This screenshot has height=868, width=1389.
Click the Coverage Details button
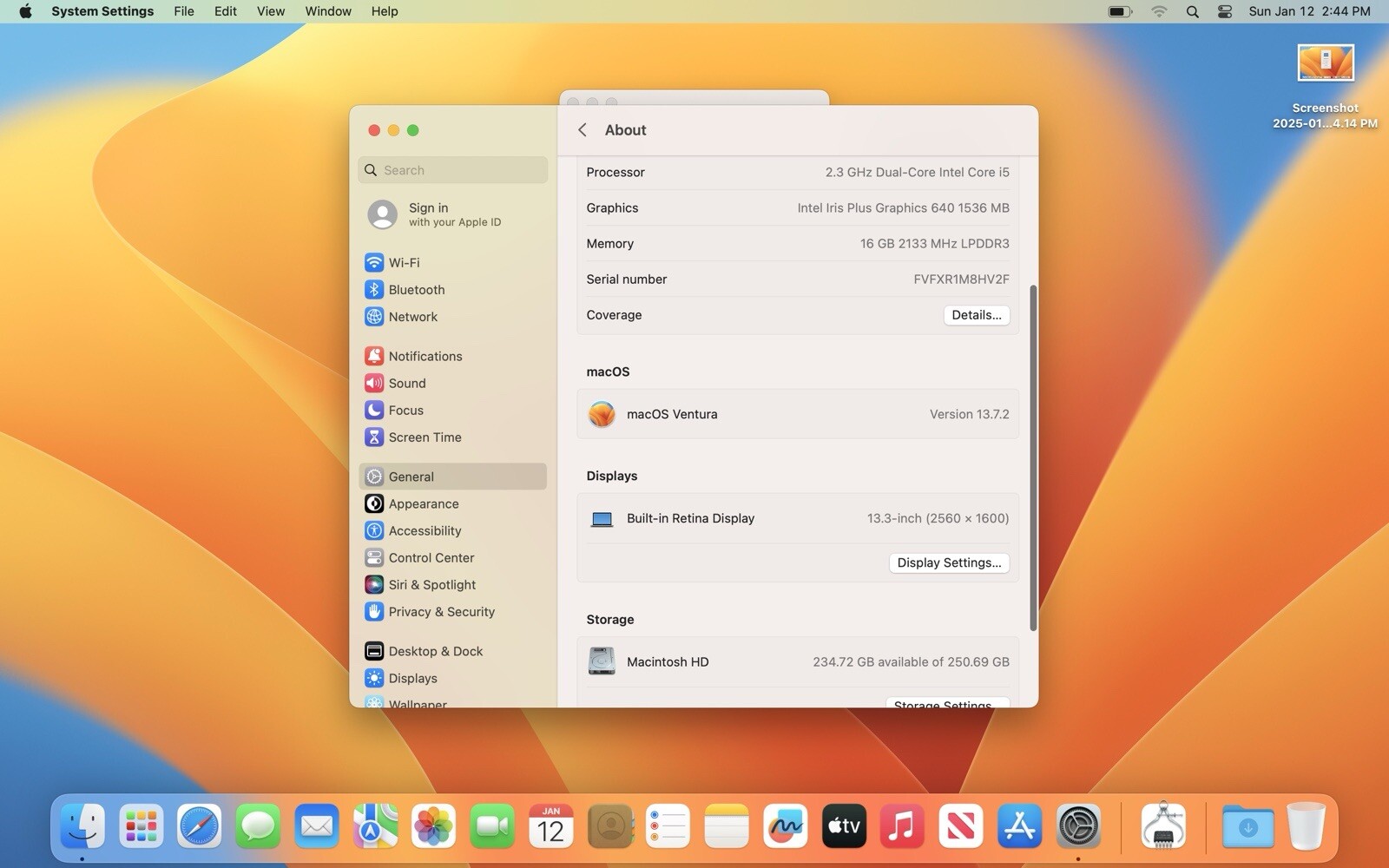pyautogui.click(x=976, y=315)
